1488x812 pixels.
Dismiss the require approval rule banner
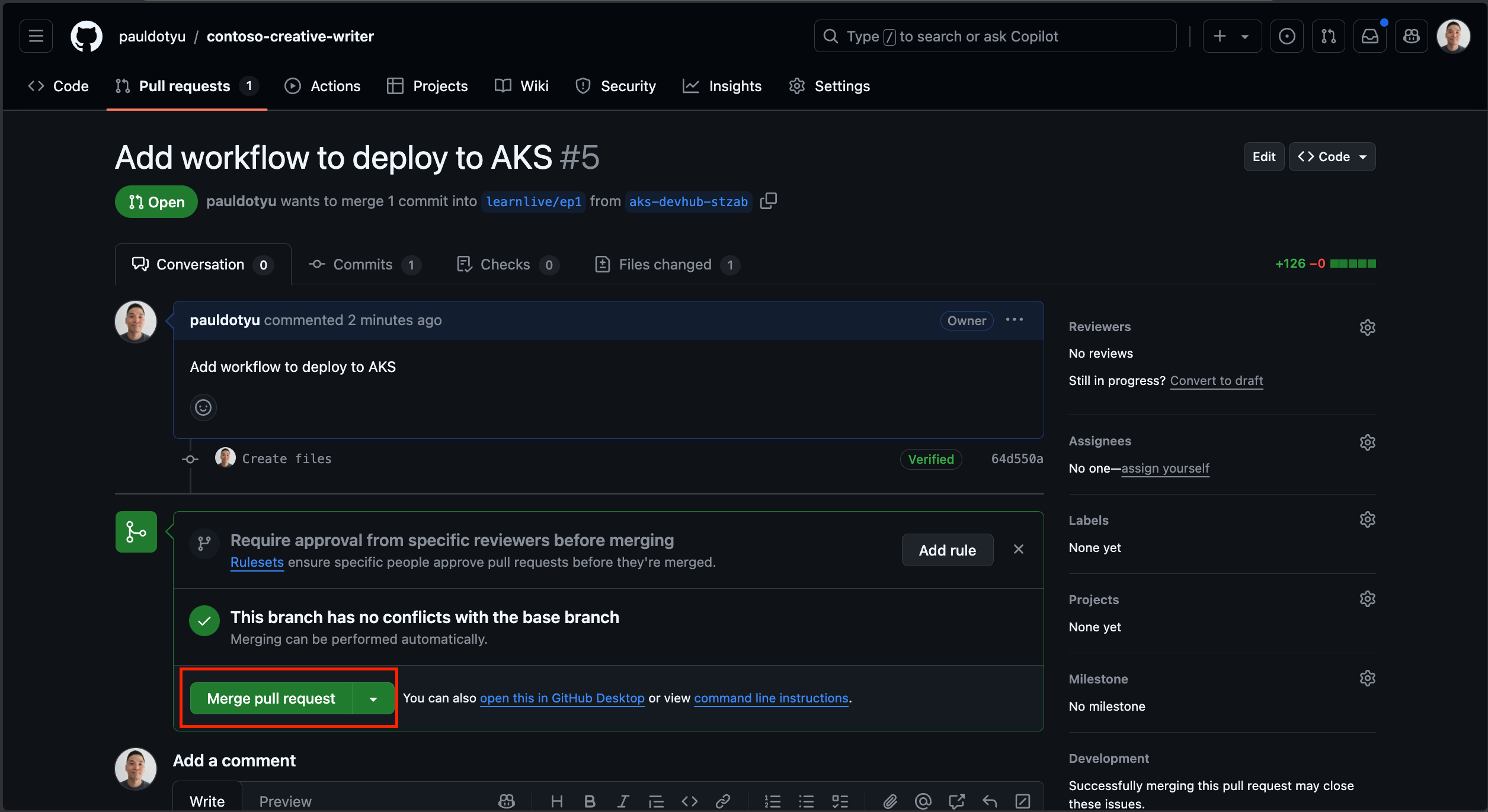tap(1019, 550)
